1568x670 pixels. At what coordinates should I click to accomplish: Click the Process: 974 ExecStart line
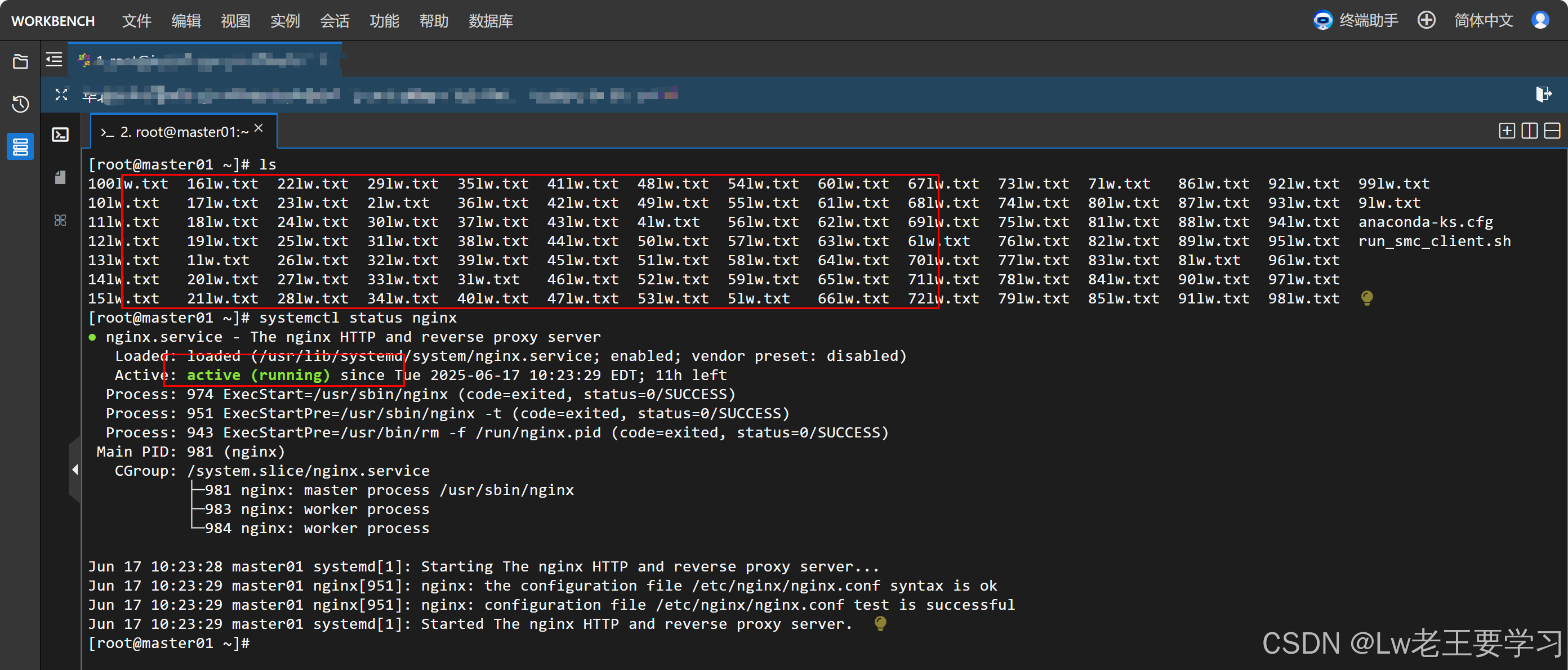tap(421, 394)
